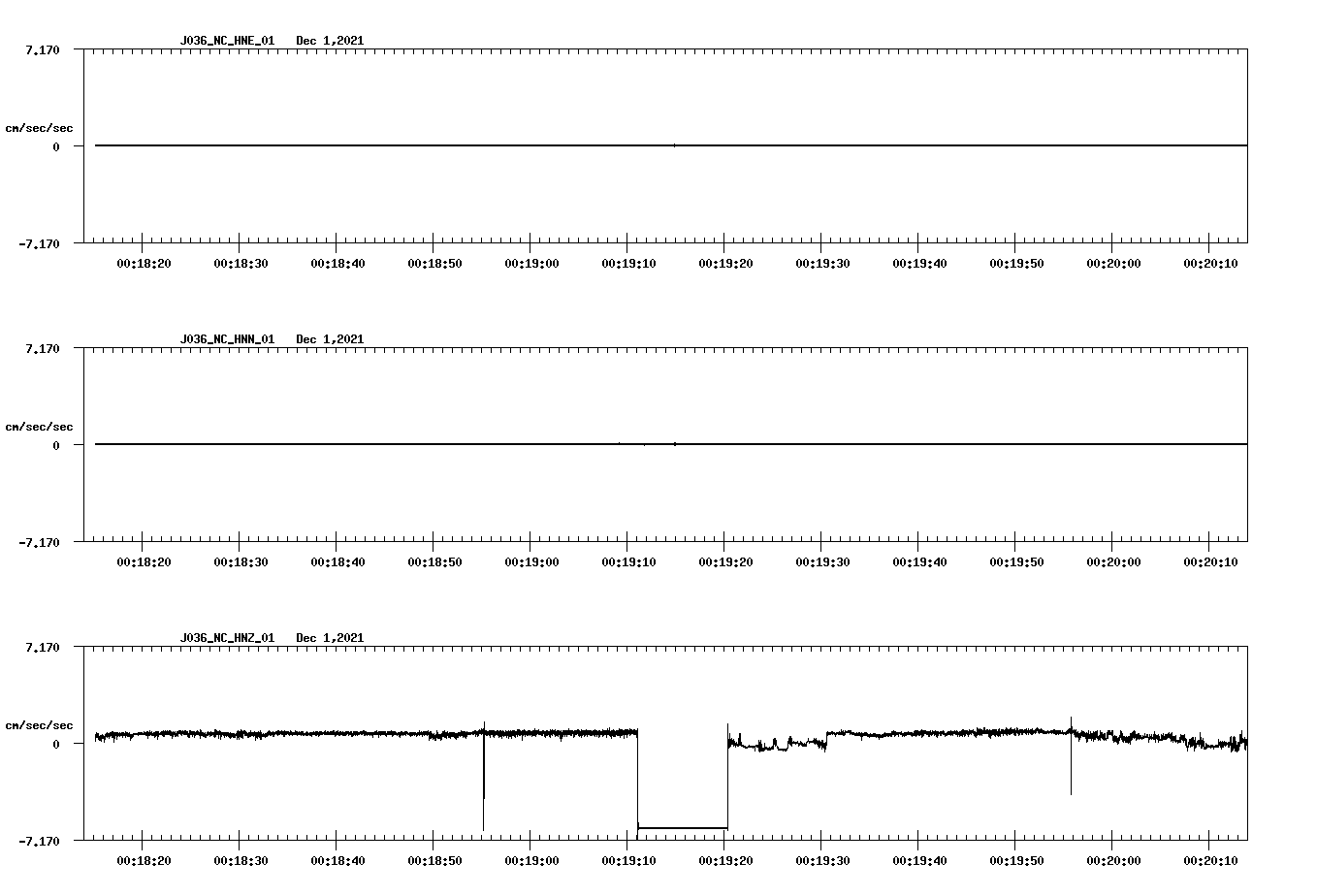Click the 7.170 upper limit on HNE axis
1317x896 pixels.
(43, 49)
